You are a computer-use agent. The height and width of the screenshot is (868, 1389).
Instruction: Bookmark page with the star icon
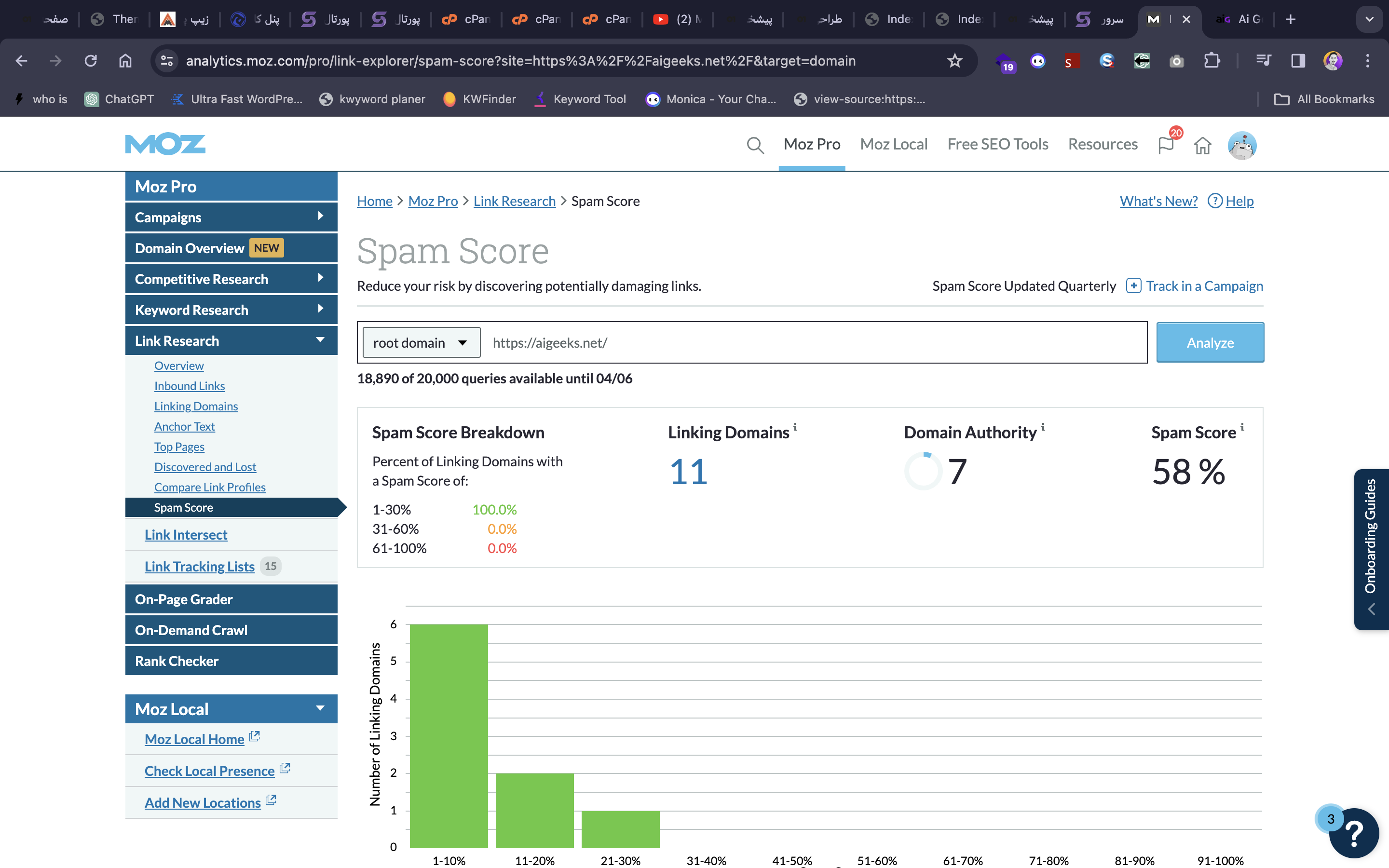[x=954, y=61]
